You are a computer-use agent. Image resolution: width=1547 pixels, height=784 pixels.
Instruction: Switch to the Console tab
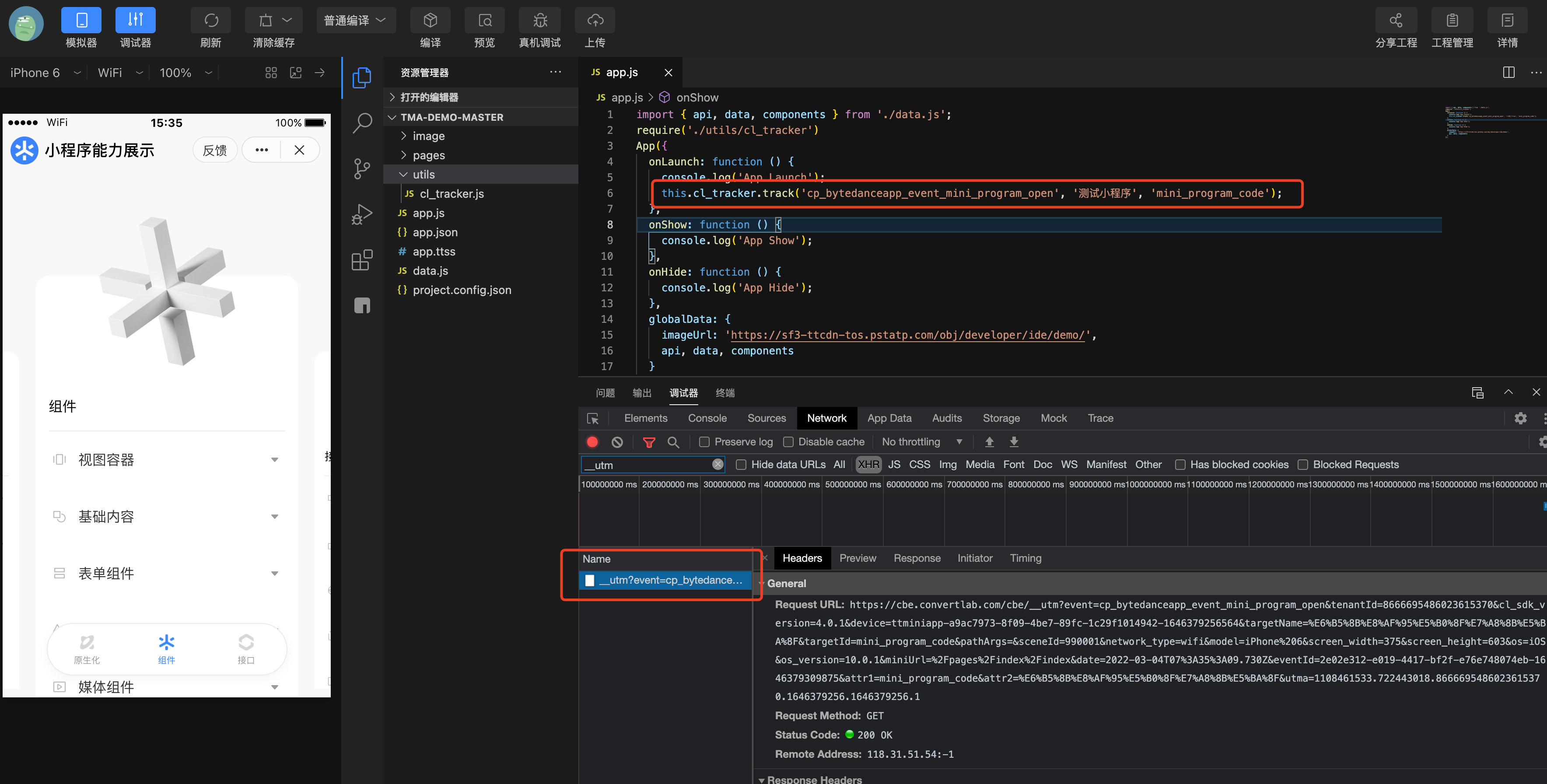pos(707,417)
